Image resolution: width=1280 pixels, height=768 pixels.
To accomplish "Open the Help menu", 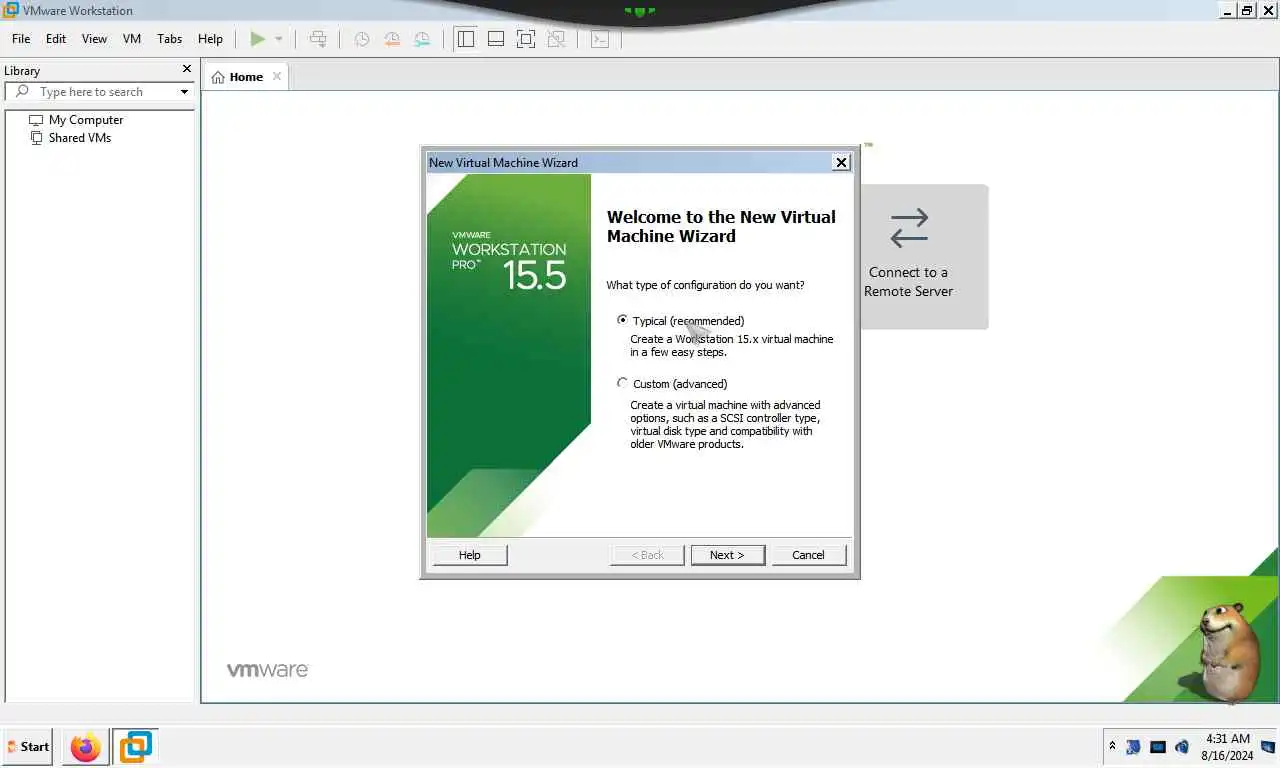I will click(210, 39).
